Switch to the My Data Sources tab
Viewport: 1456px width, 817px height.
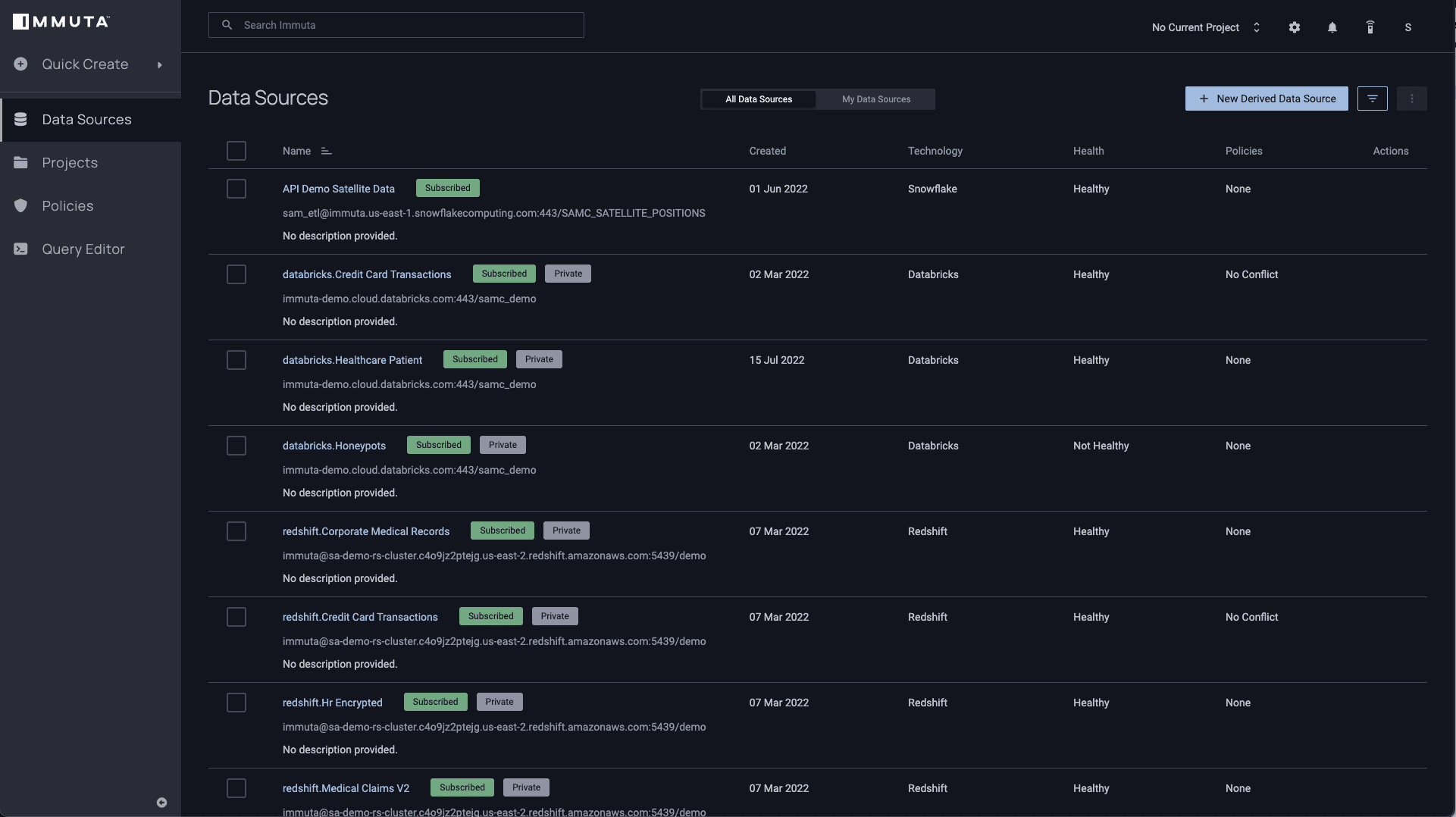click(876, 99)
